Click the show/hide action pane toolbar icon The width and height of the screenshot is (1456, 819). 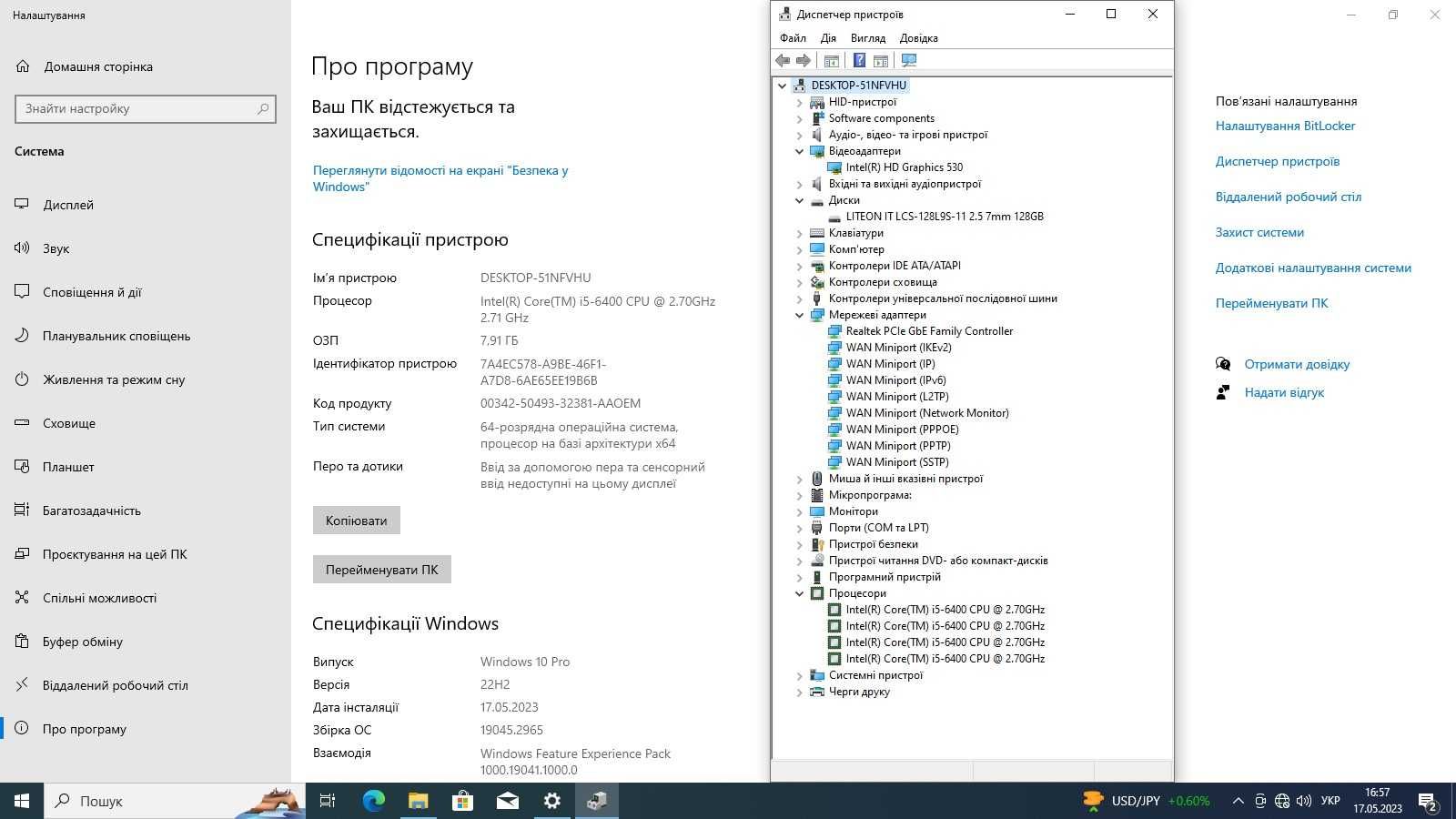pyautogui.click(x=881, y=60)
